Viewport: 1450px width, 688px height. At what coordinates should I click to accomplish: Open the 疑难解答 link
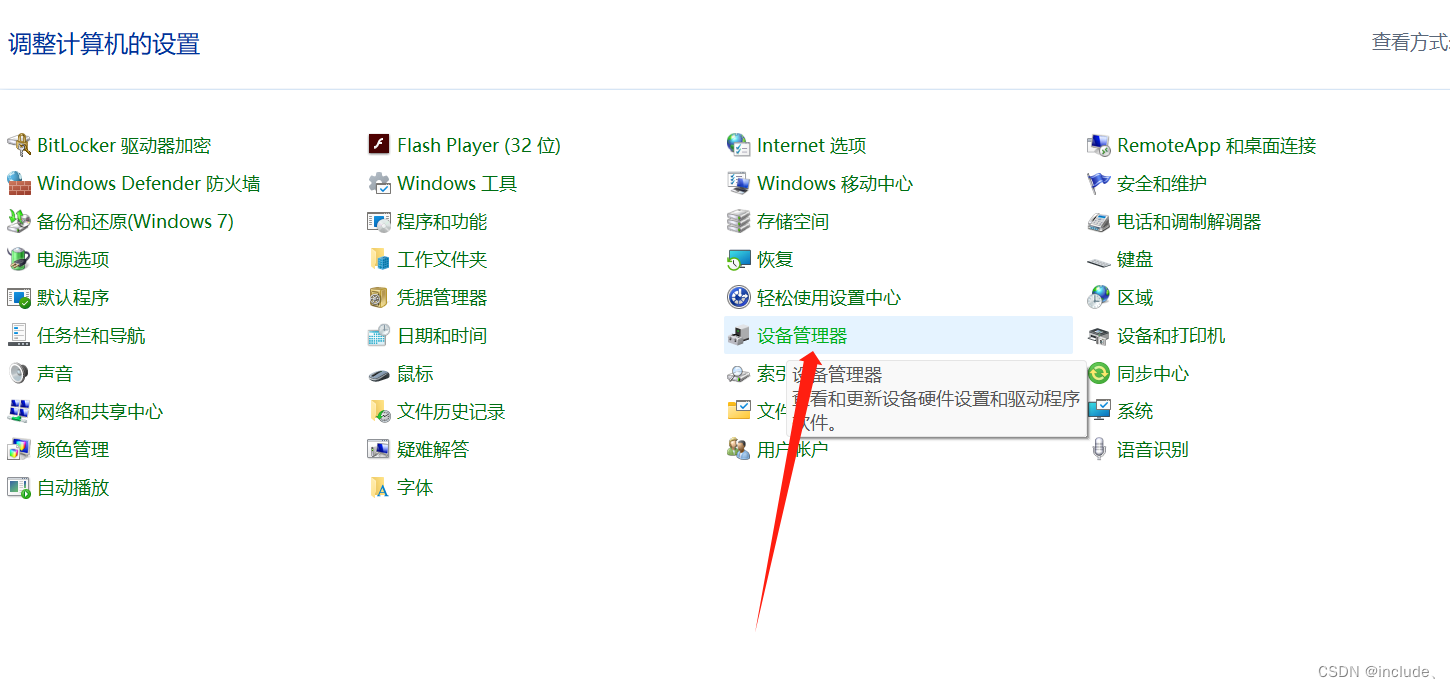(x=433, y=449)
